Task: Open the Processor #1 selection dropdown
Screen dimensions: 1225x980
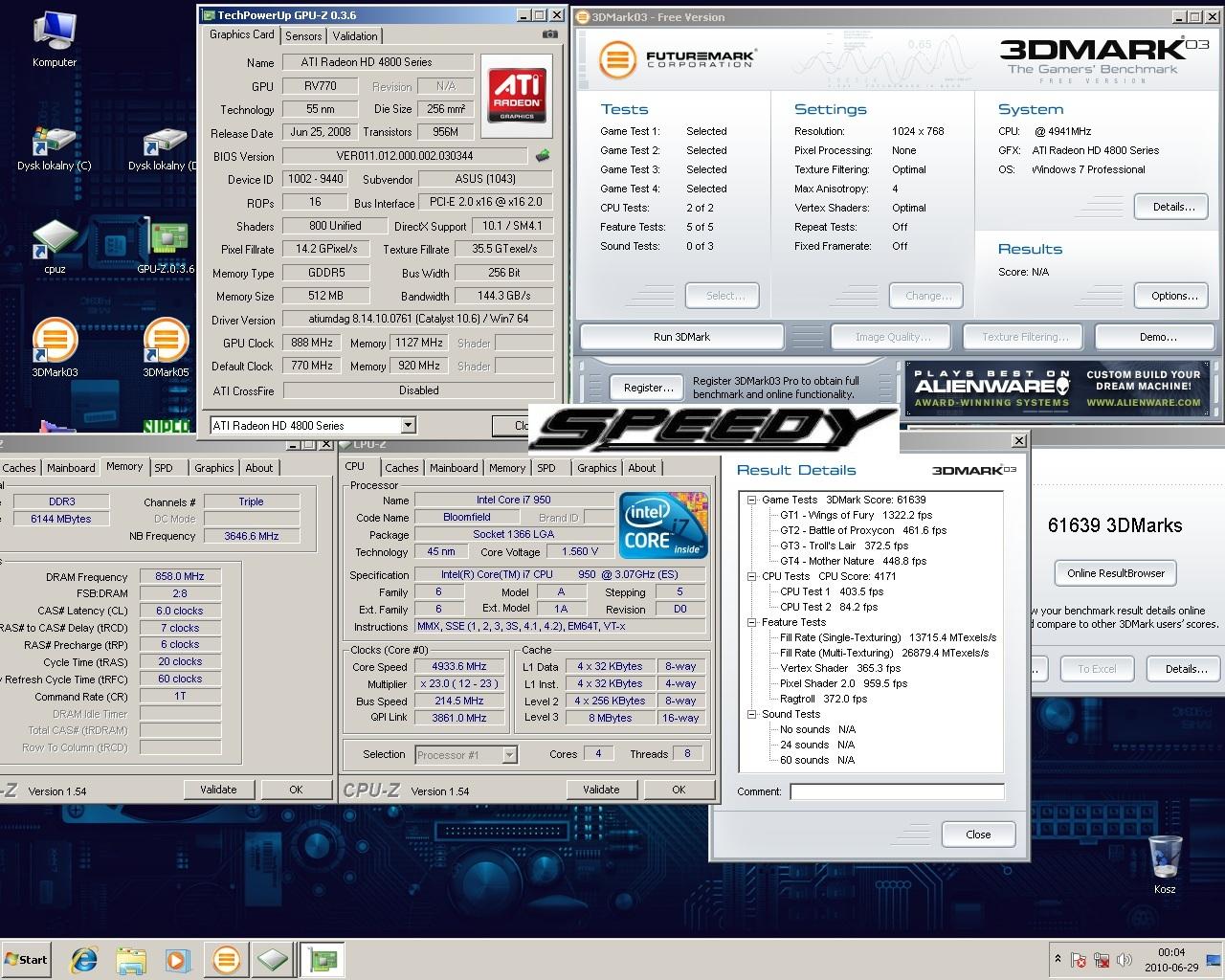Action: click(509, 755)
